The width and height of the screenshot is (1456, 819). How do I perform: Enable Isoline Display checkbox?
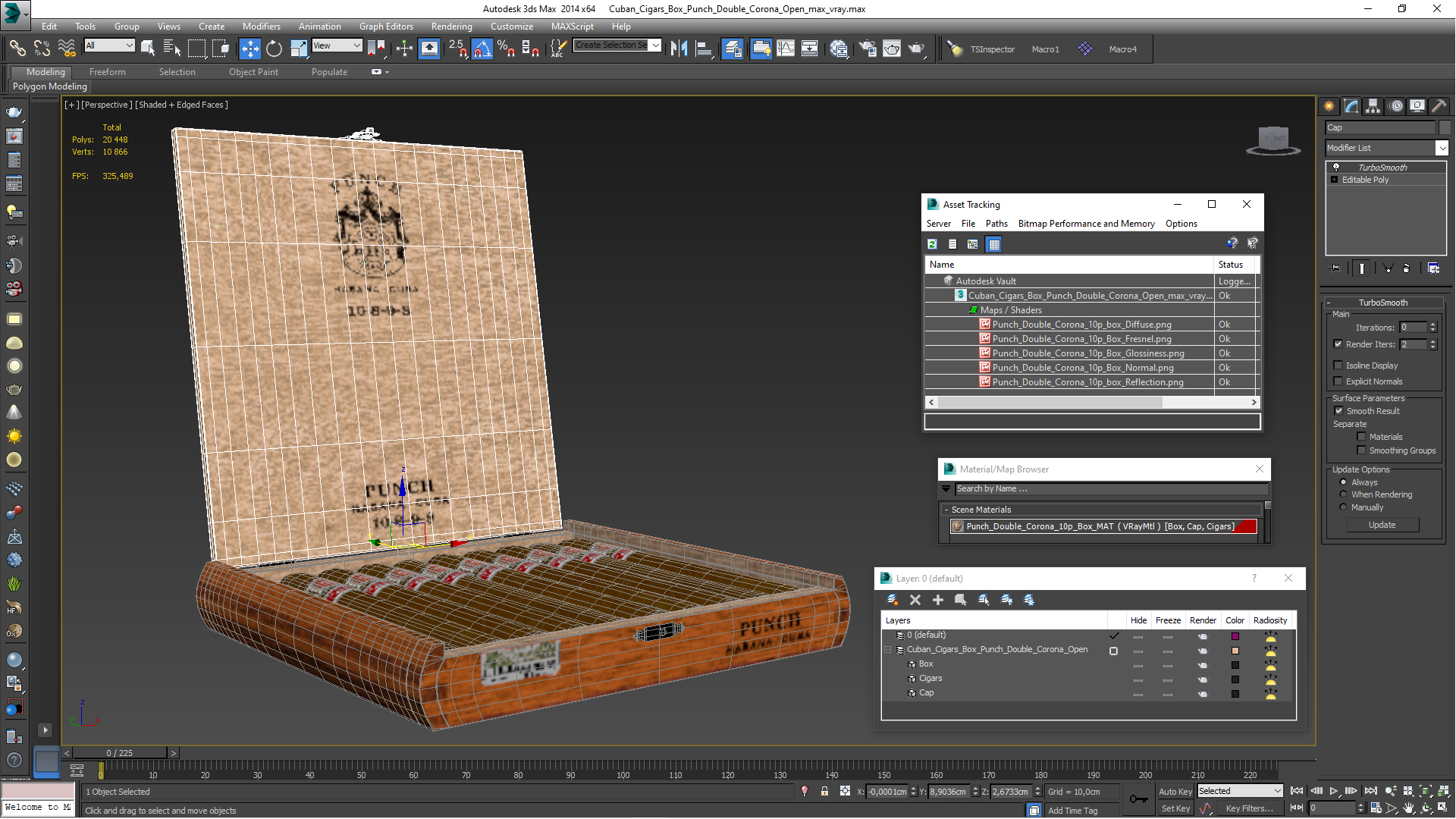click(1338, 366)
